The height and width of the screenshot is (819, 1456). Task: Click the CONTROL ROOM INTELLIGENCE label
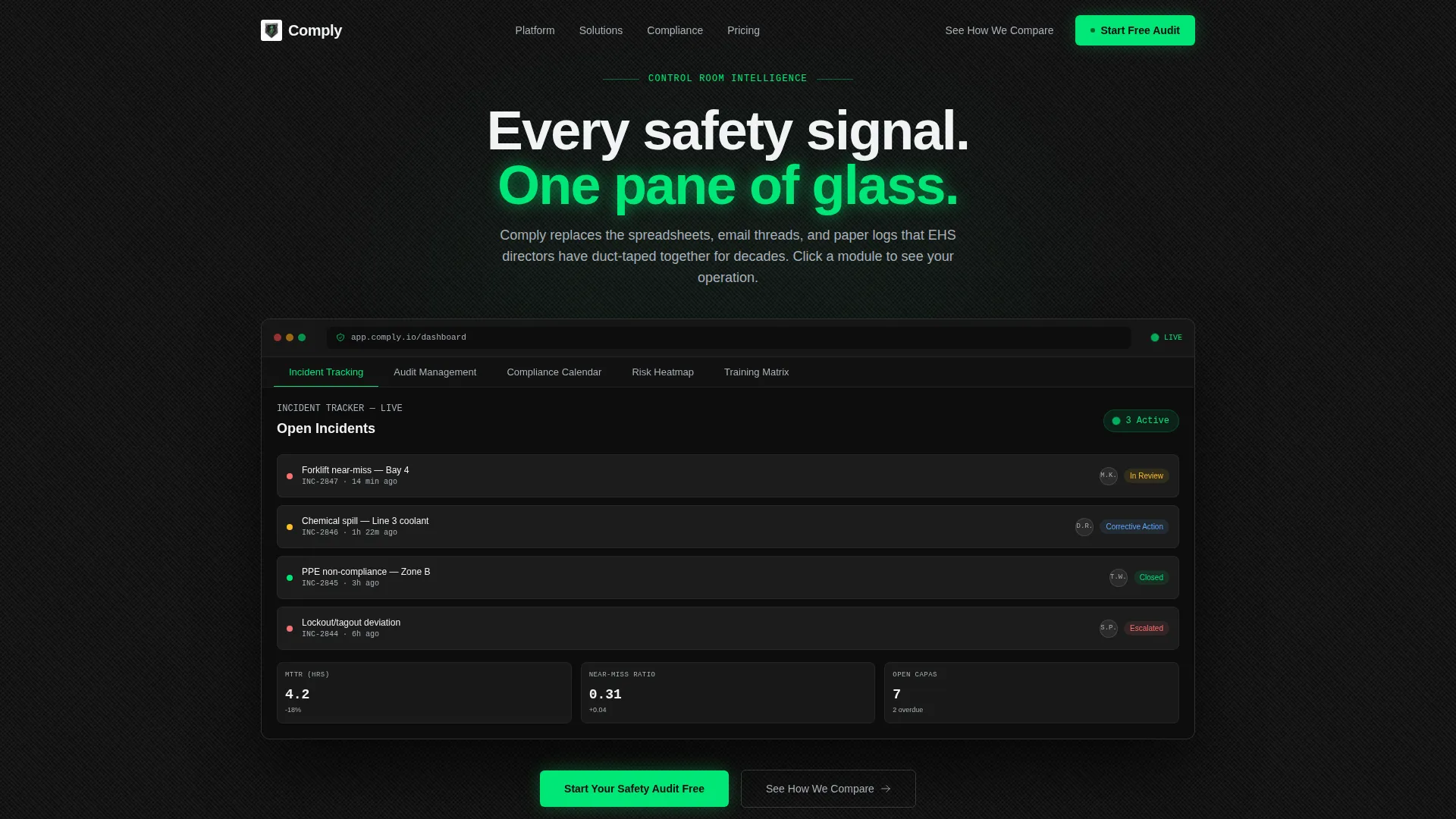click(x=727, y=78)
